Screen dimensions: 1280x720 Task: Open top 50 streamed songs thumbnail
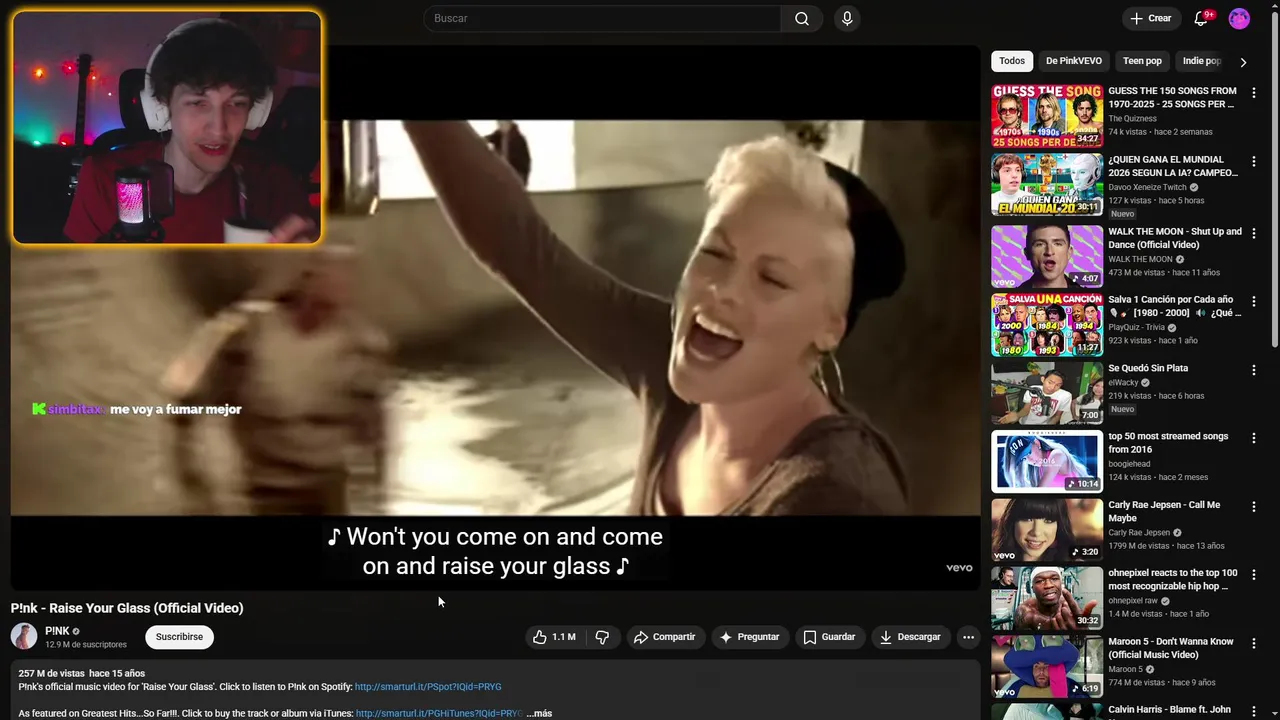(x=1047, y=461)
